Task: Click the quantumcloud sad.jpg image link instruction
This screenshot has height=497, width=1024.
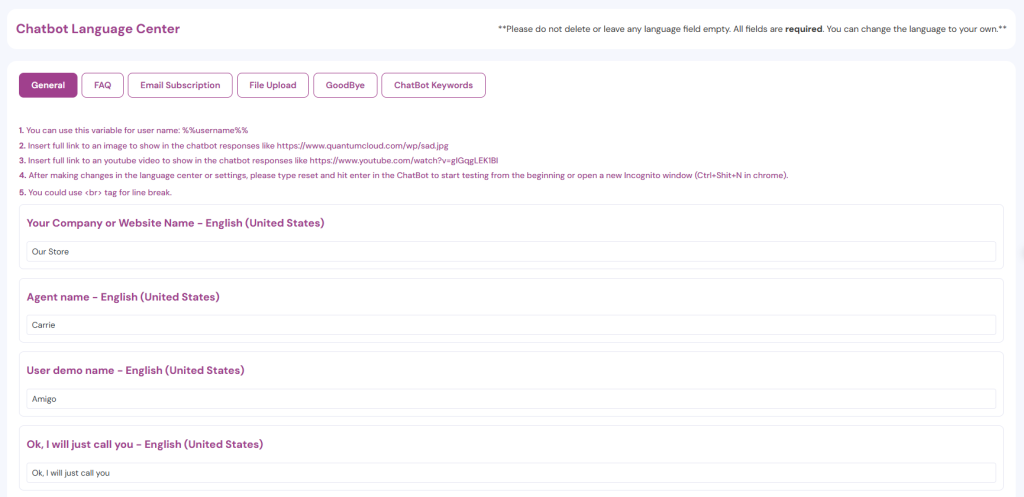Action: 238,145
